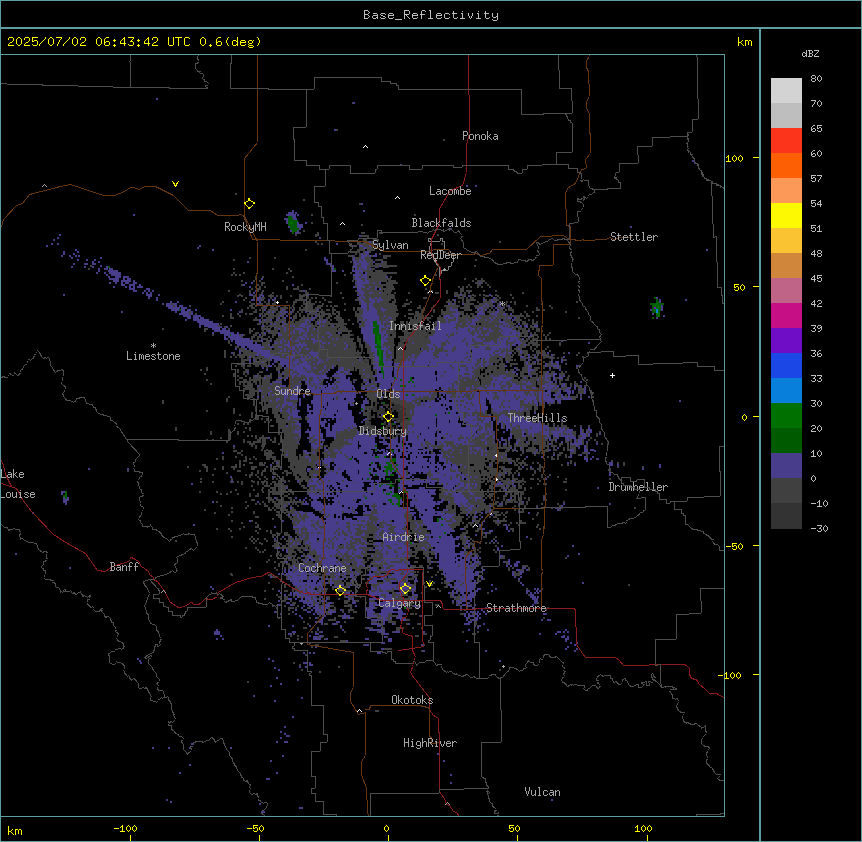
Task: Click the green radar echo east of RockyMH
Action: [293, 223]
